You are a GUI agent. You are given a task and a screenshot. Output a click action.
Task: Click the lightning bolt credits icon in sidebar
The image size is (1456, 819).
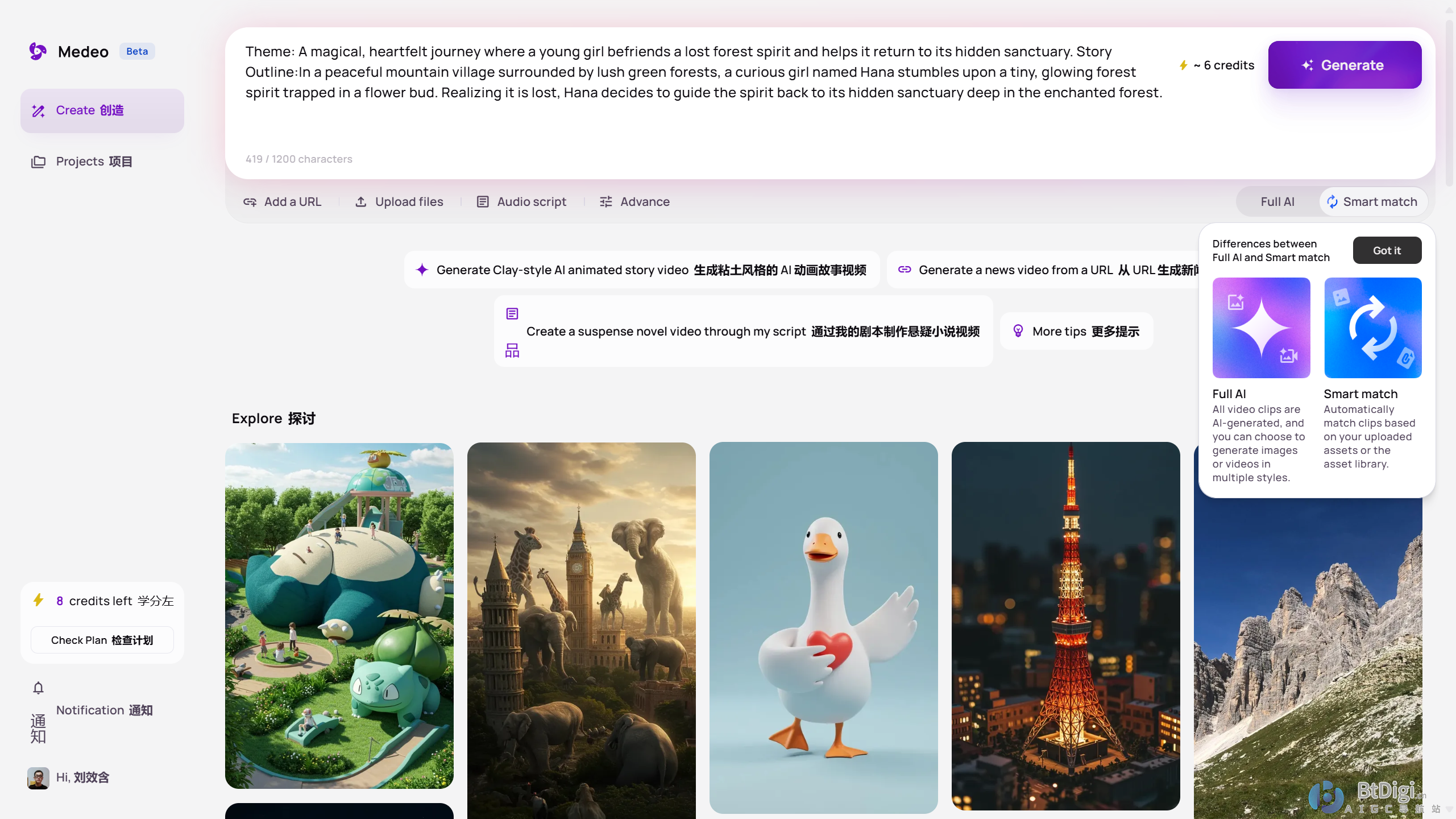(39, 601)
